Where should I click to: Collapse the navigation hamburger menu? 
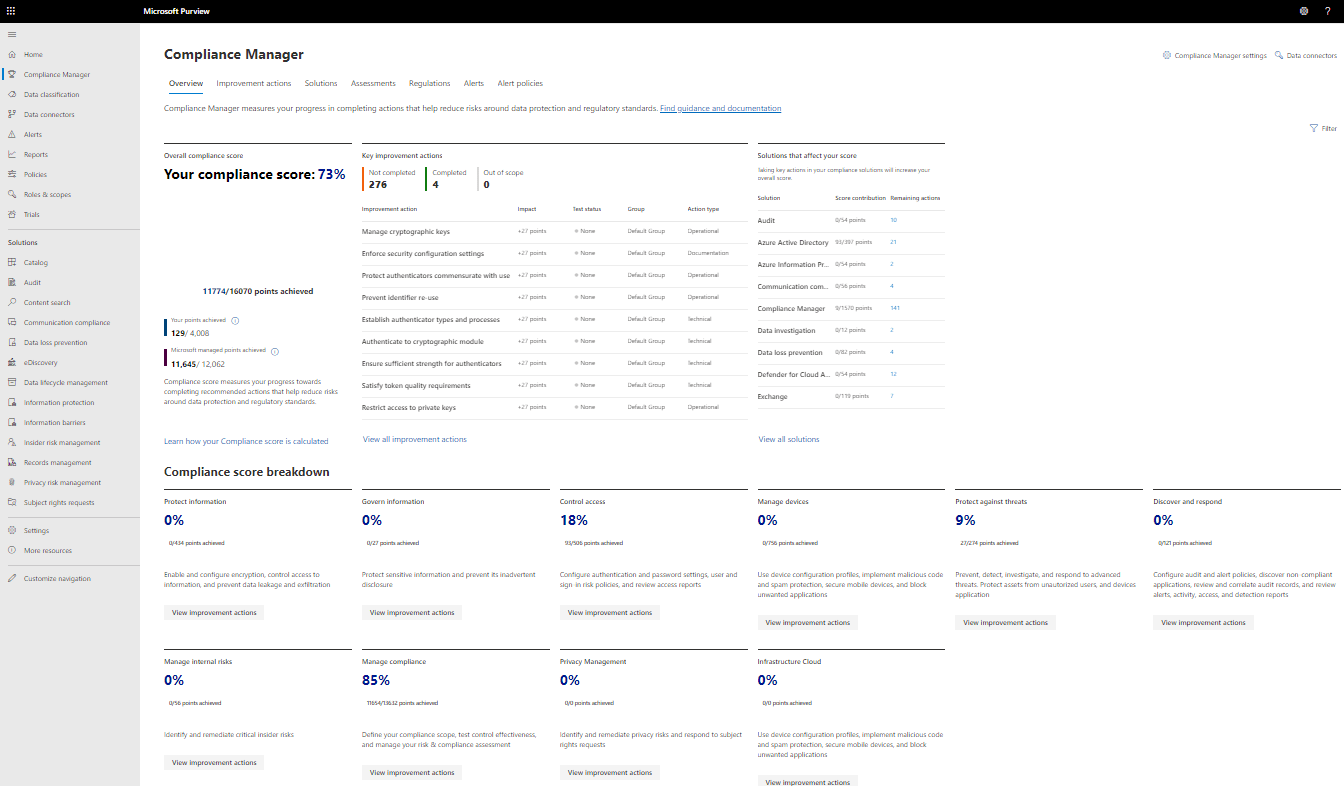point(12,35)
